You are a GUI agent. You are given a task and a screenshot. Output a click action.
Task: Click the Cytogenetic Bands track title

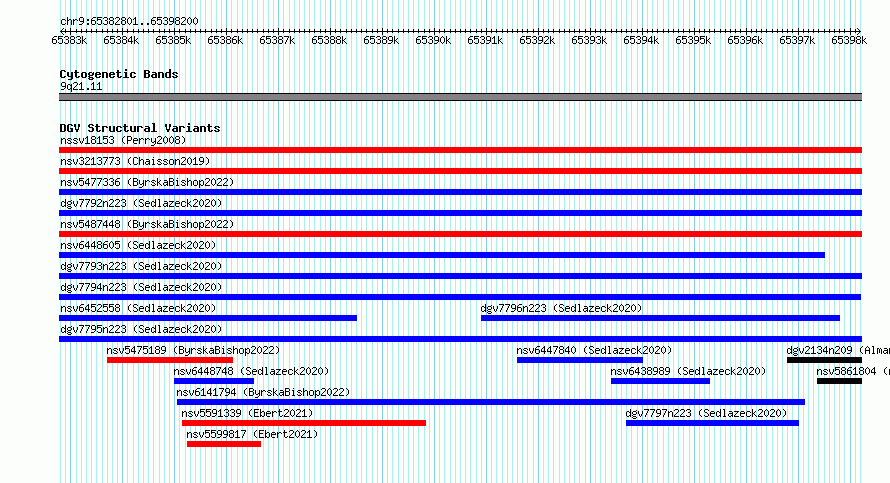119,74
